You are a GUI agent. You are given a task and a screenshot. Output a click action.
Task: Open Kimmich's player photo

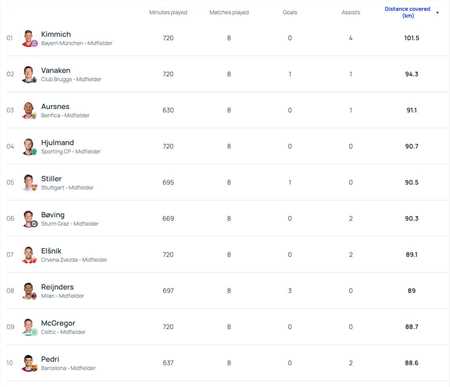point(29,38)
